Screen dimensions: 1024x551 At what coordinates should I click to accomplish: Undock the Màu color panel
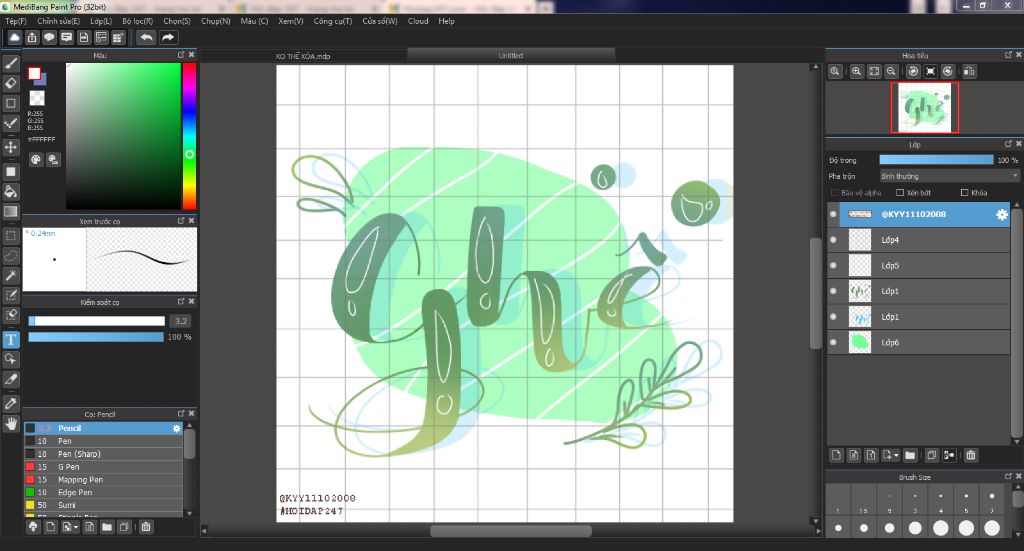click(x=181, y=55)
